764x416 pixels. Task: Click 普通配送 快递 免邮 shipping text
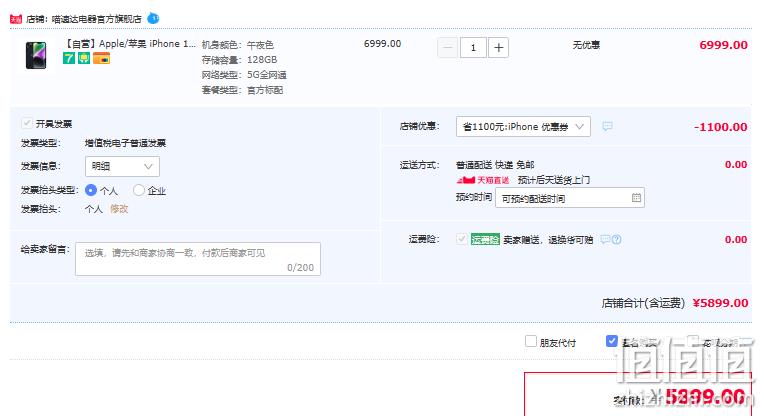(495, 165)
